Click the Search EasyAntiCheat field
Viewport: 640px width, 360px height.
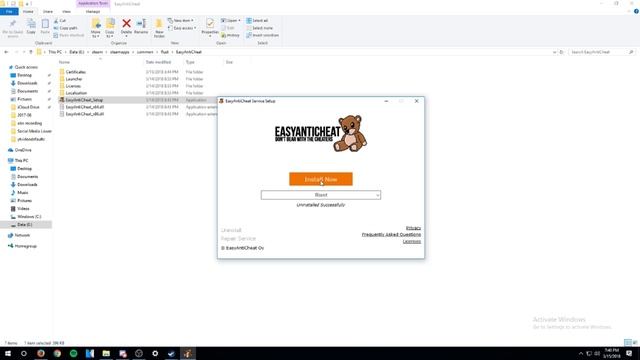(601, 52)
